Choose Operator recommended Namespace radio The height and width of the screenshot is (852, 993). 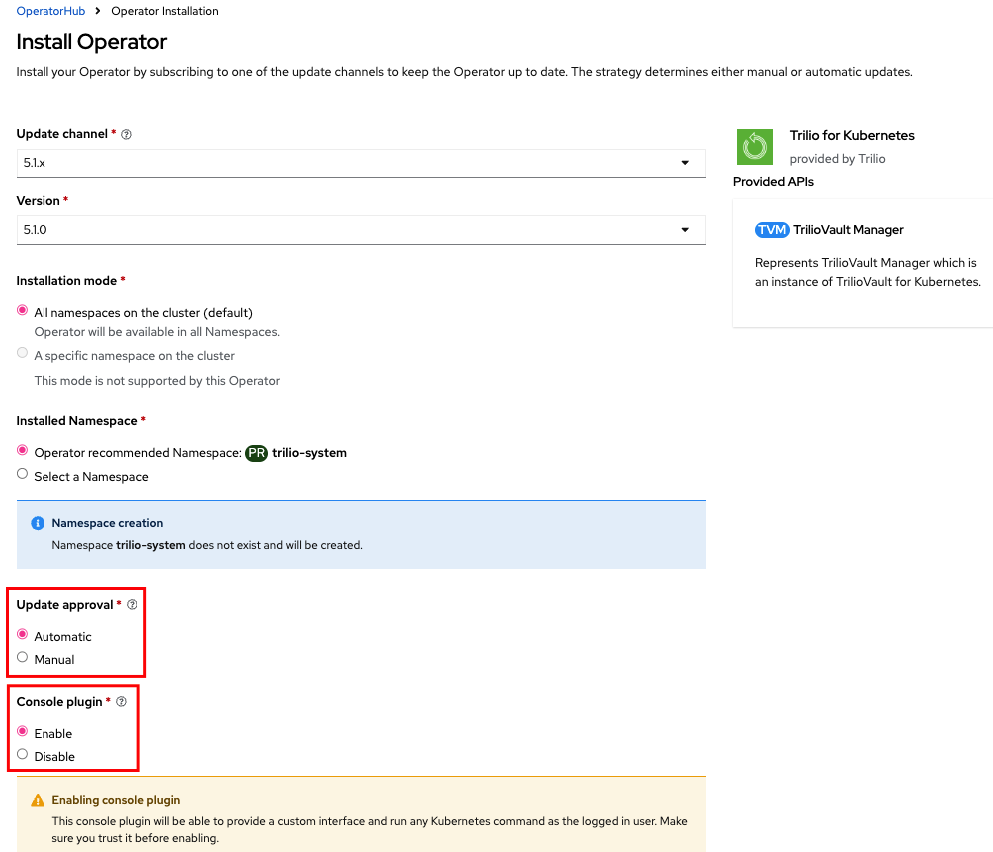(23, 450)
